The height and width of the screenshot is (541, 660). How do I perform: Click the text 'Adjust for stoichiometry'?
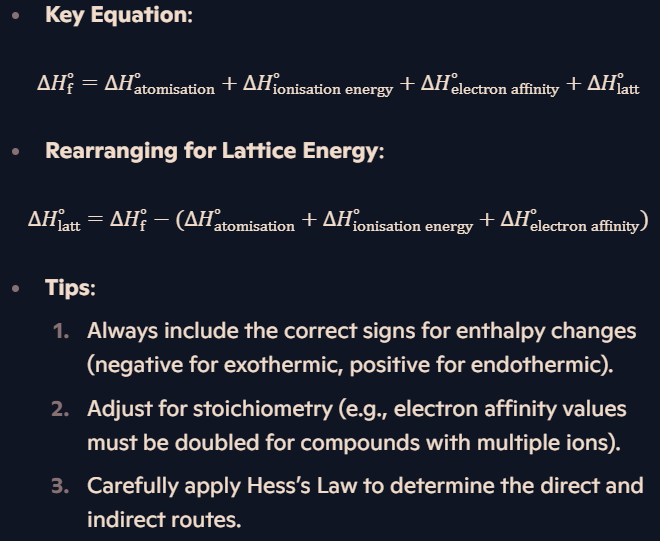(x=210, y=409)
